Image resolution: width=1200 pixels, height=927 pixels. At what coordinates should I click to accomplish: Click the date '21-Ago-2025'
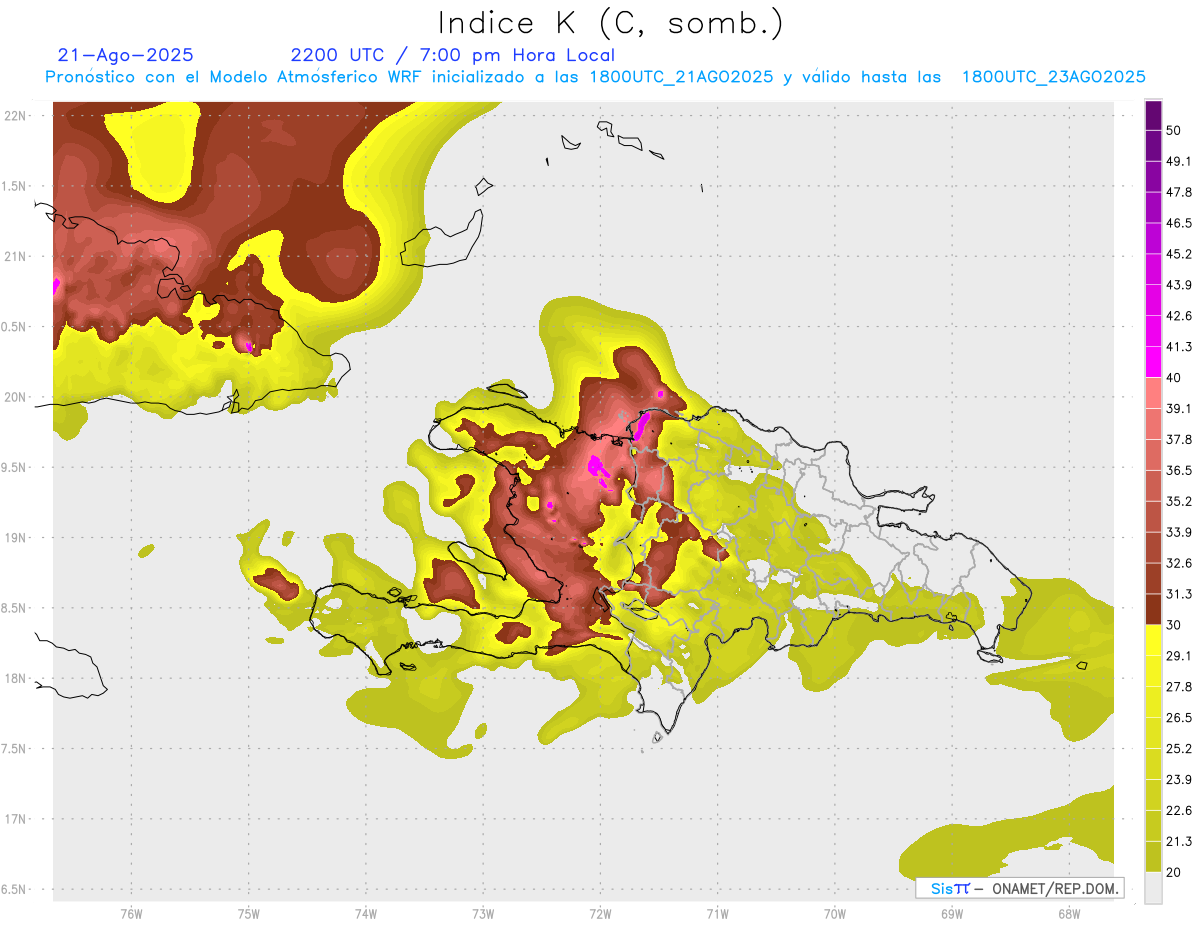pyautogui.click(x=126, y=55)
